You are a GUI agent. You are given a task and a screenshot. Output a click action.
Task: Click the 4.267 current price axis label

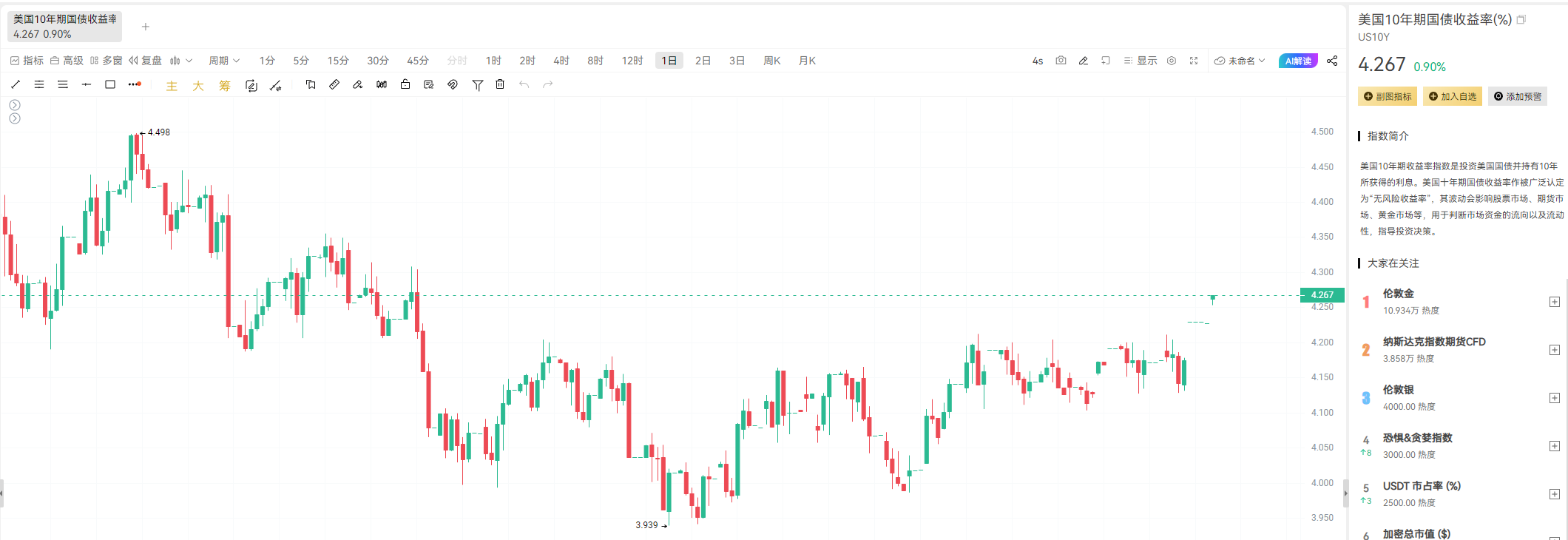[x=1322, y=294]
